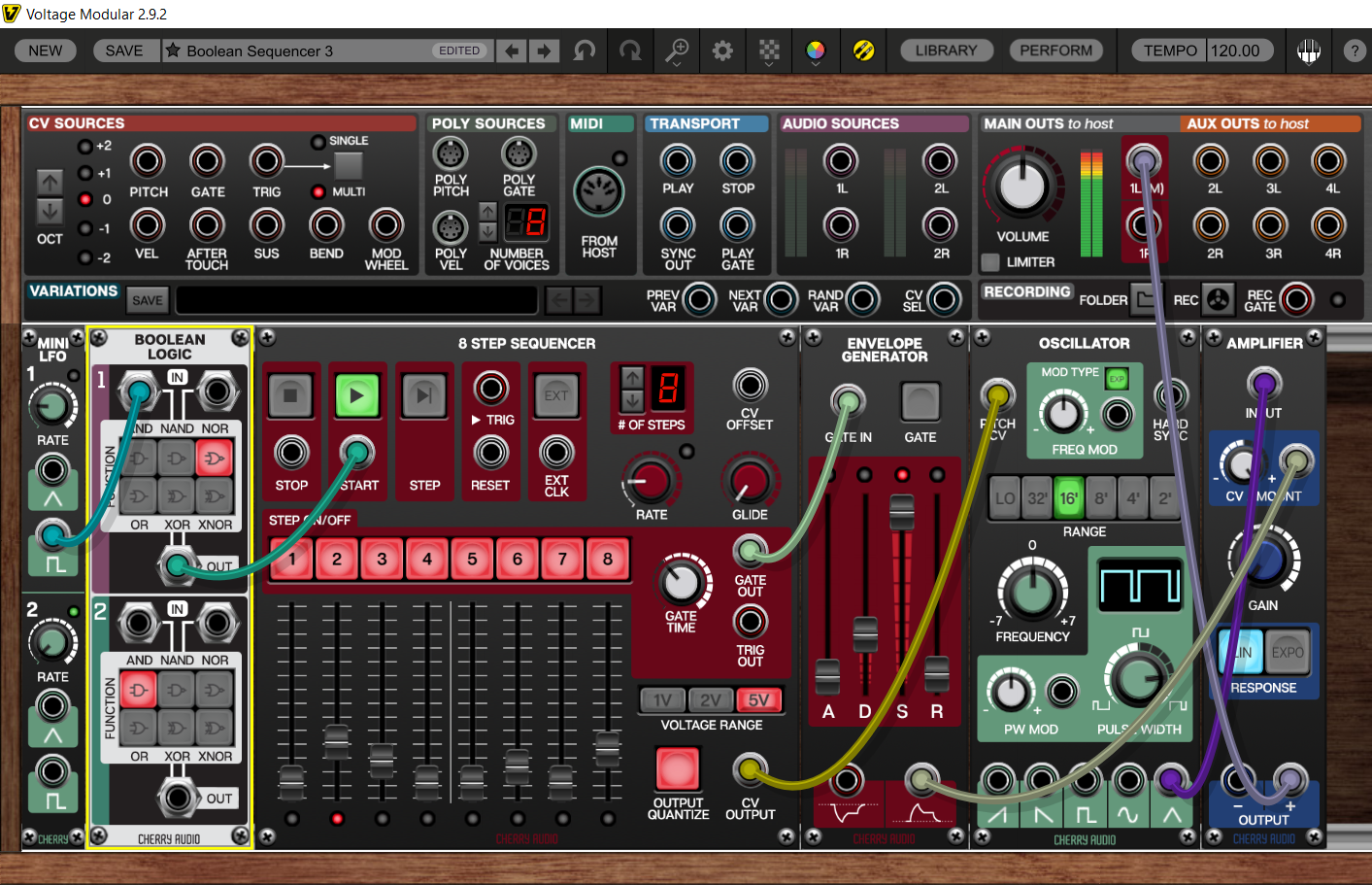Click the sequencer stop square button
This screenshot has width=1372, height=885.
(290, 395)
